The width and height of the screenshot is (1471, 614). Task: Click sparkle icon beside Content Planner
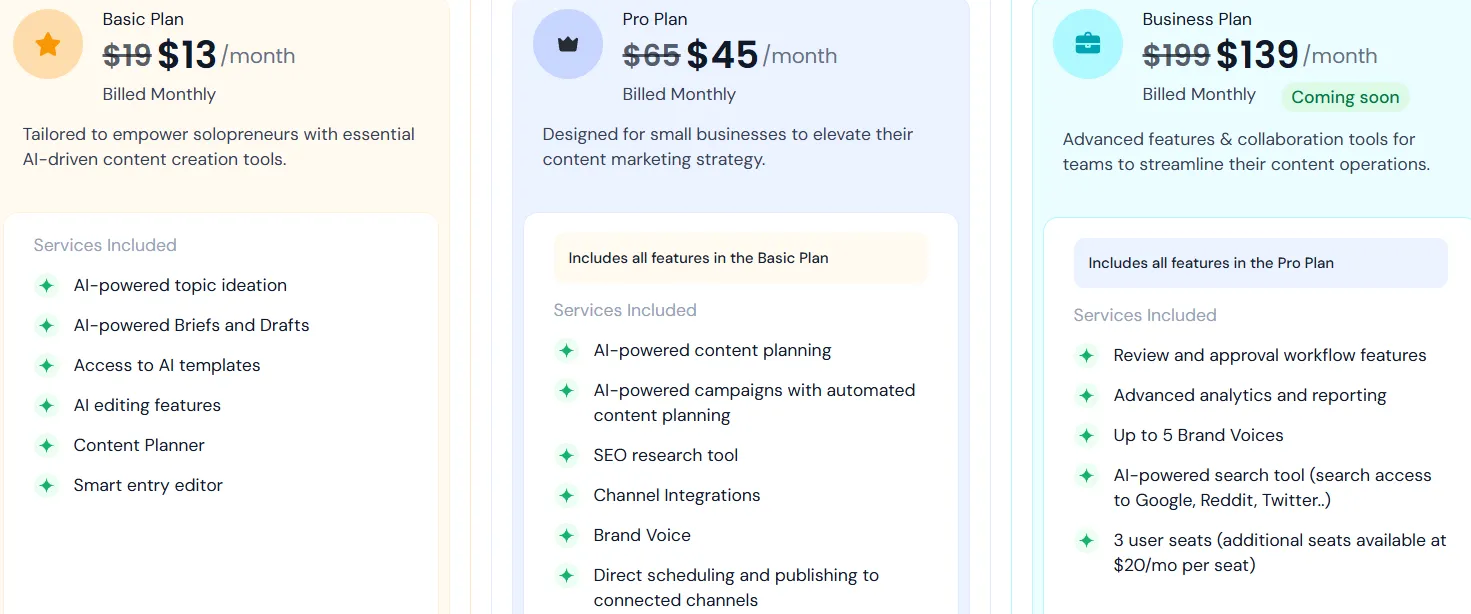tap(46, 446)
